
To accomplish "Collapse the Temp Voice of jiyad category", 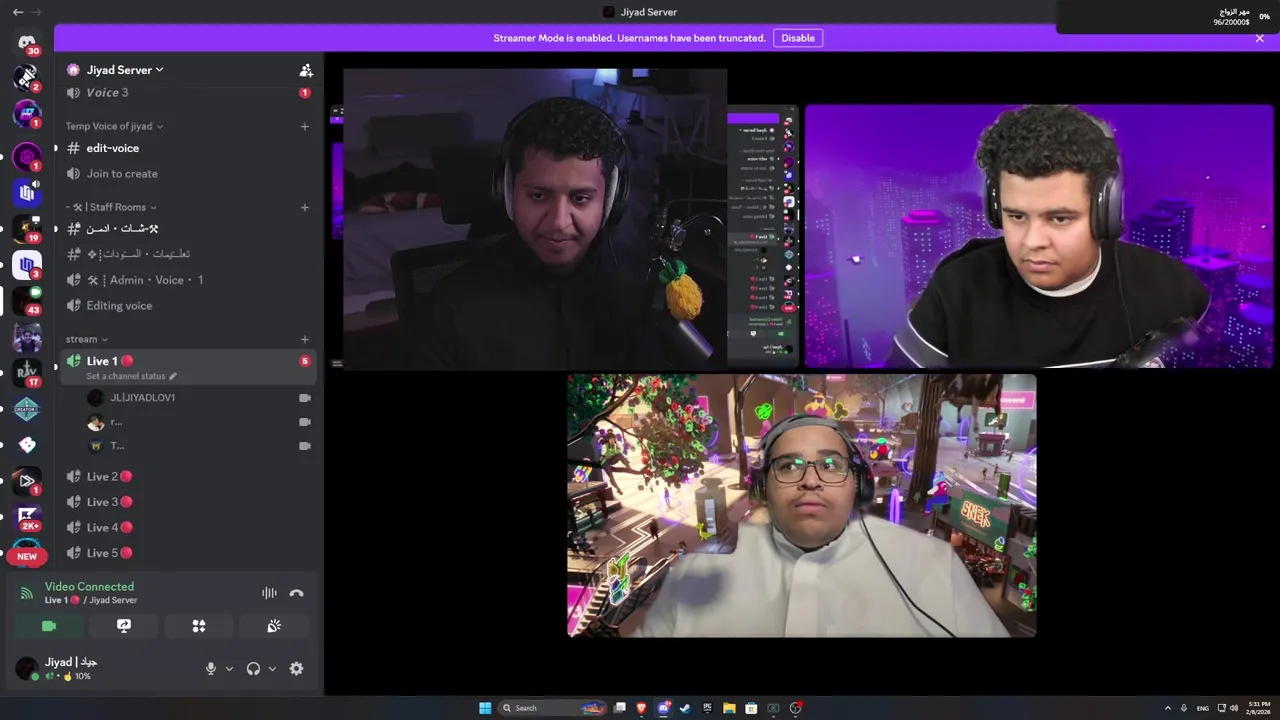I will coord(114,126).
